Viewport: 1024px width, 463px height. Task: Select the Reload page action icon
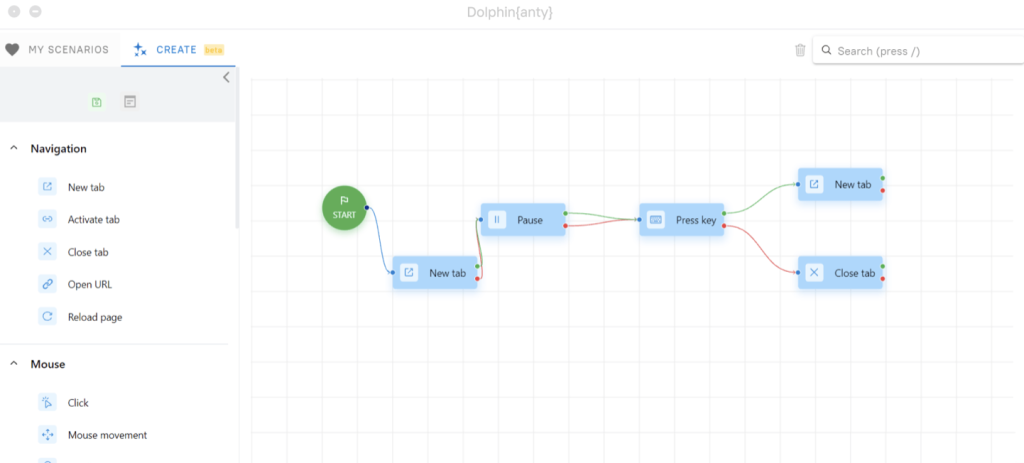tap(47, 317)
